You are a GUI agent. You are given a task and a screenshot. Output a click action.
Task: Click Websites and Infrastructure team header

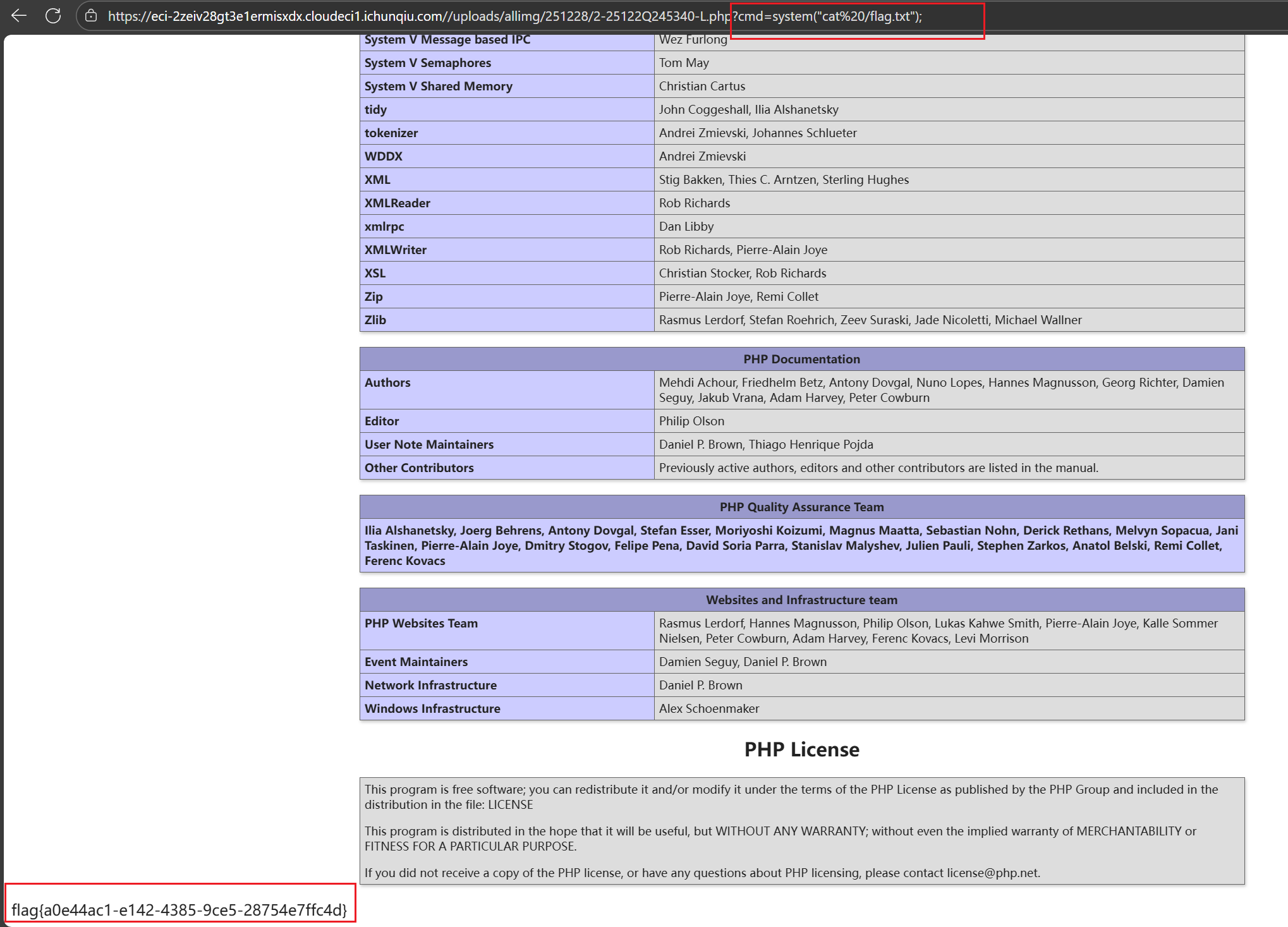click(801, 600)
